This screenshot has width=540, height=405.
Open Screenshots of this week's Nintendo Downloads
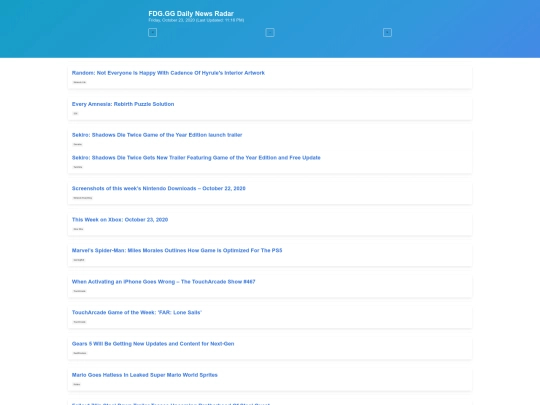(158, 188)
